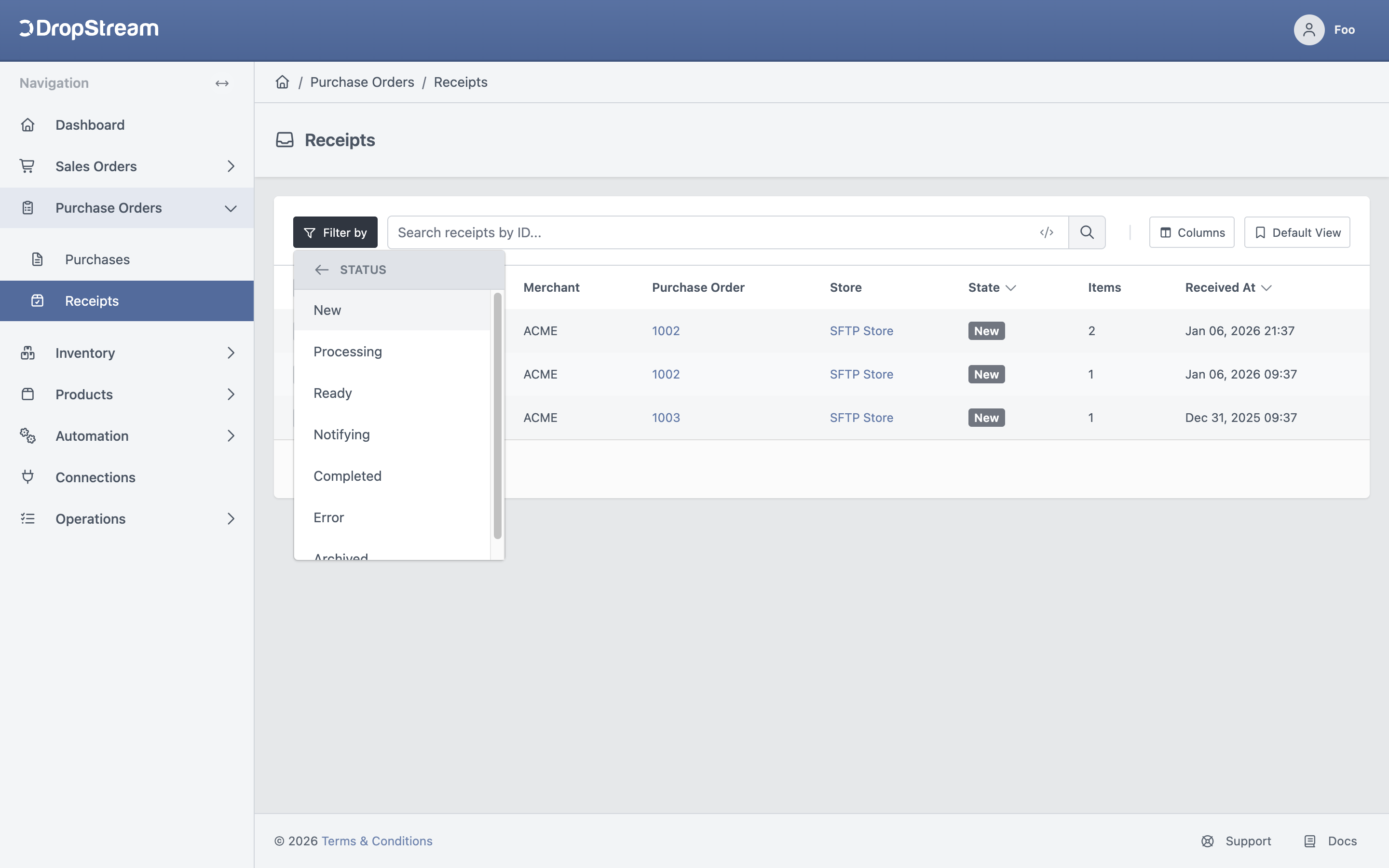Click the Docs book icon

[x=1310, y=841]
